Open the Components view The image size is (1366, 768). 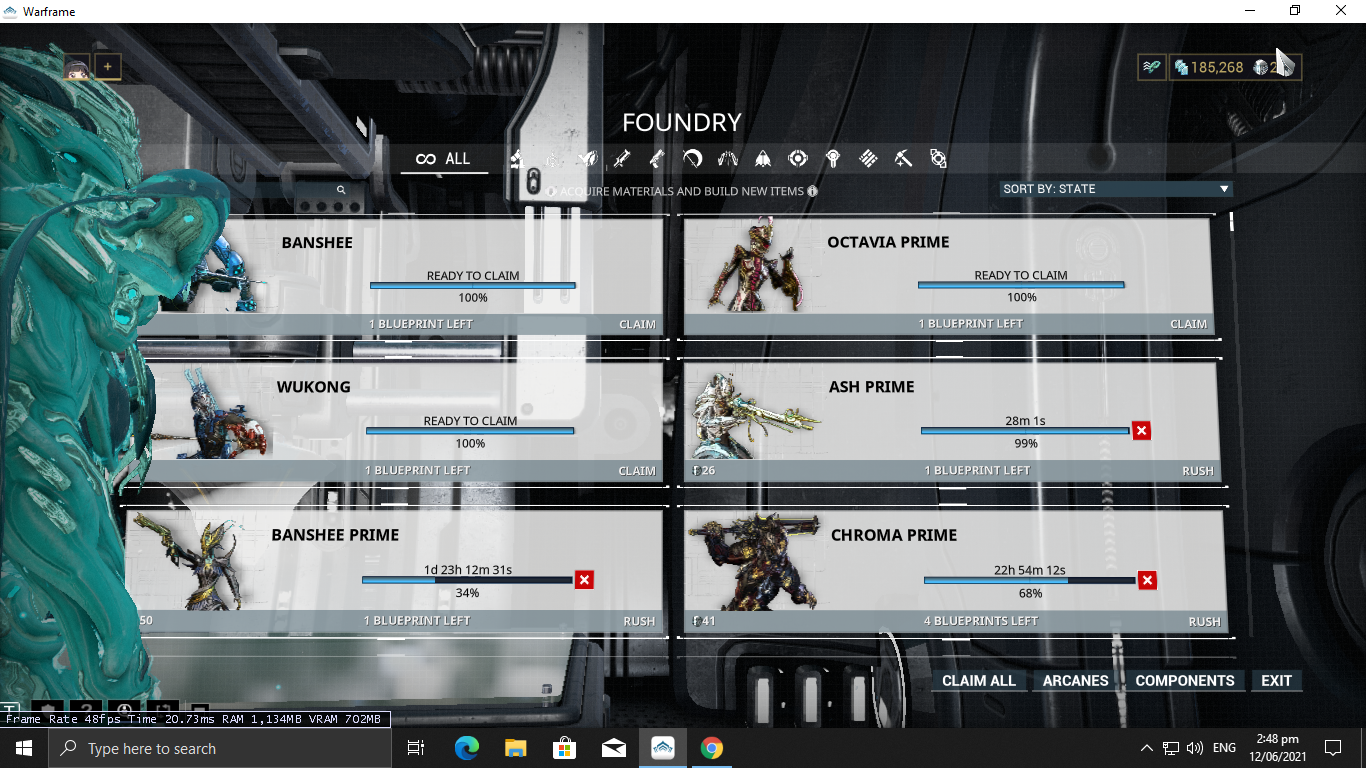point(1185,680)
